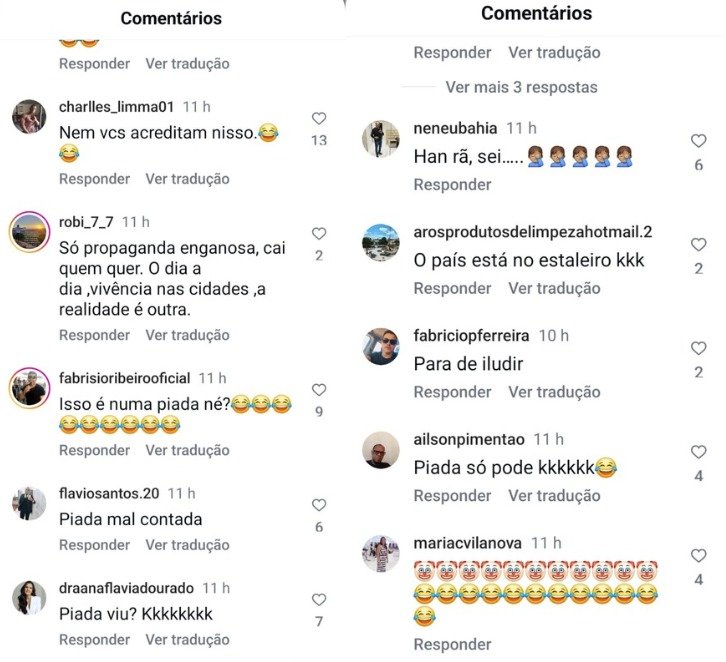Viewport: 726px width, 662px height.
Task: Toggle like on mariacvilanova's clown emoji comment
Action: pos(698,556)
